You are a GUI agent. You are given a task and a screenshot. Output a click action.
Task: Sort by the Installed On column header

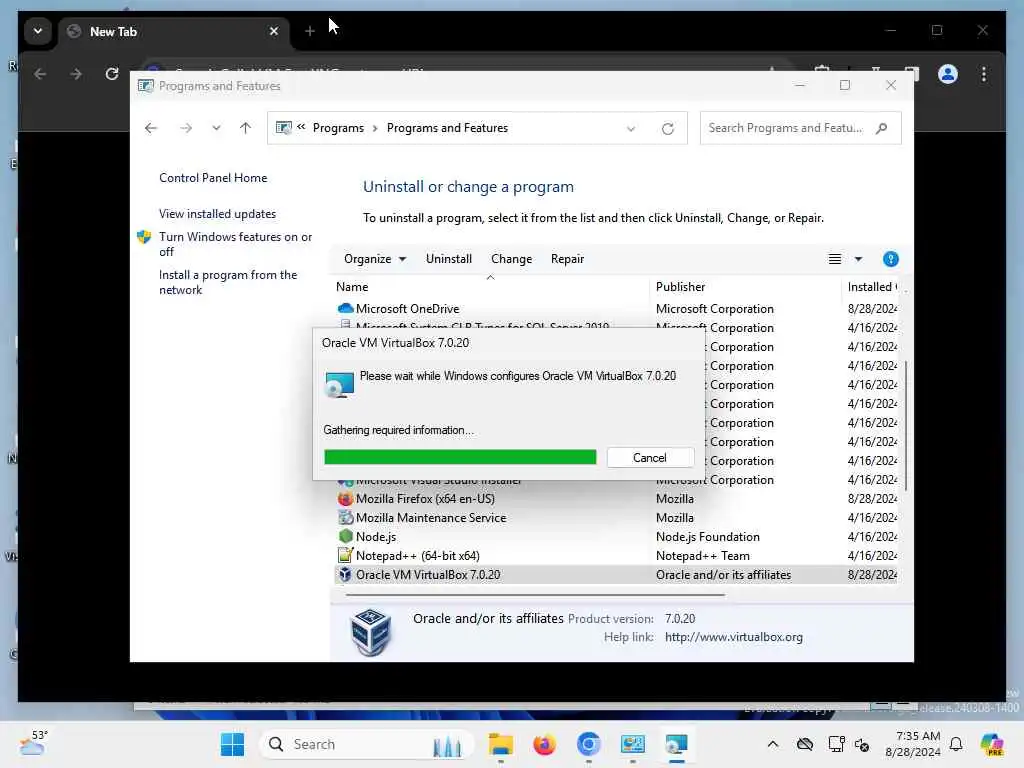pyautogui.click(x=872, y=287)
